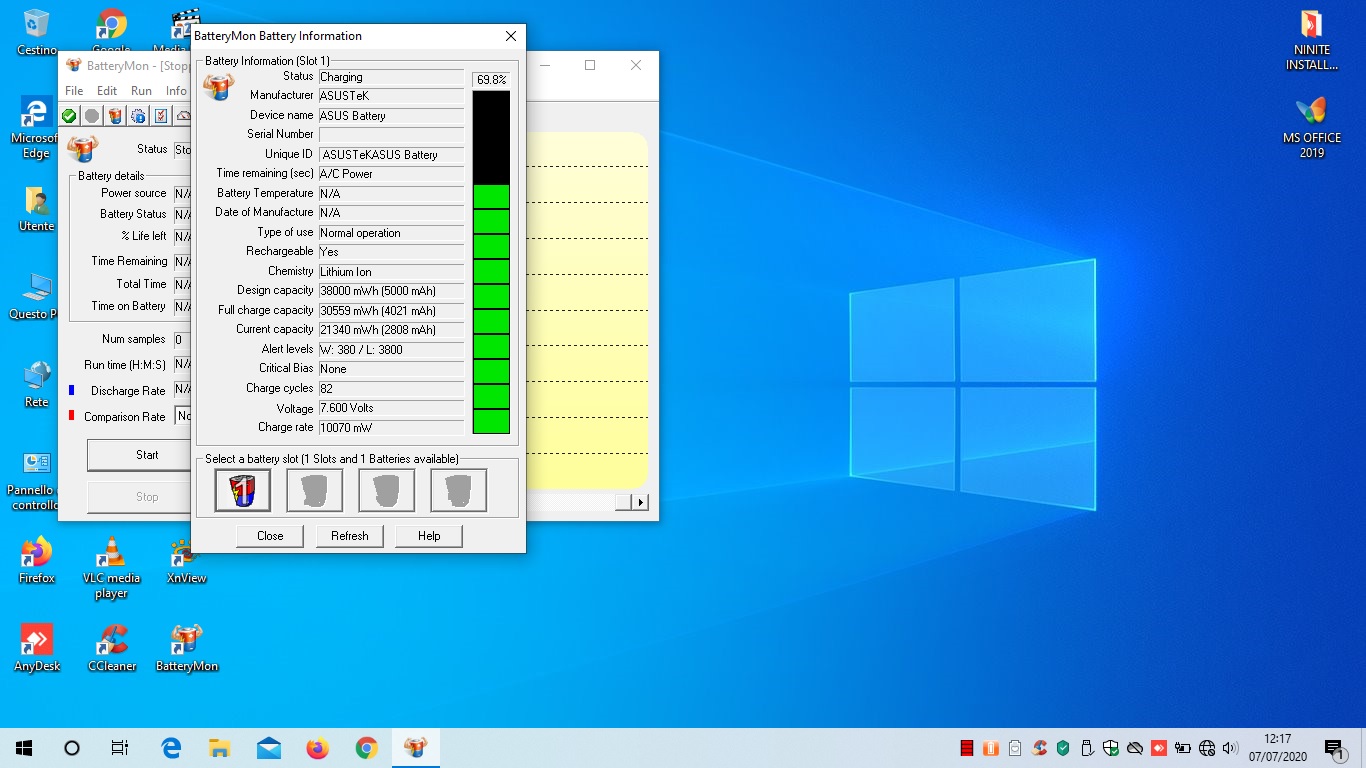Click the Start button in BatteryMon window
1366x768 pixels.
tap(140, 455)
